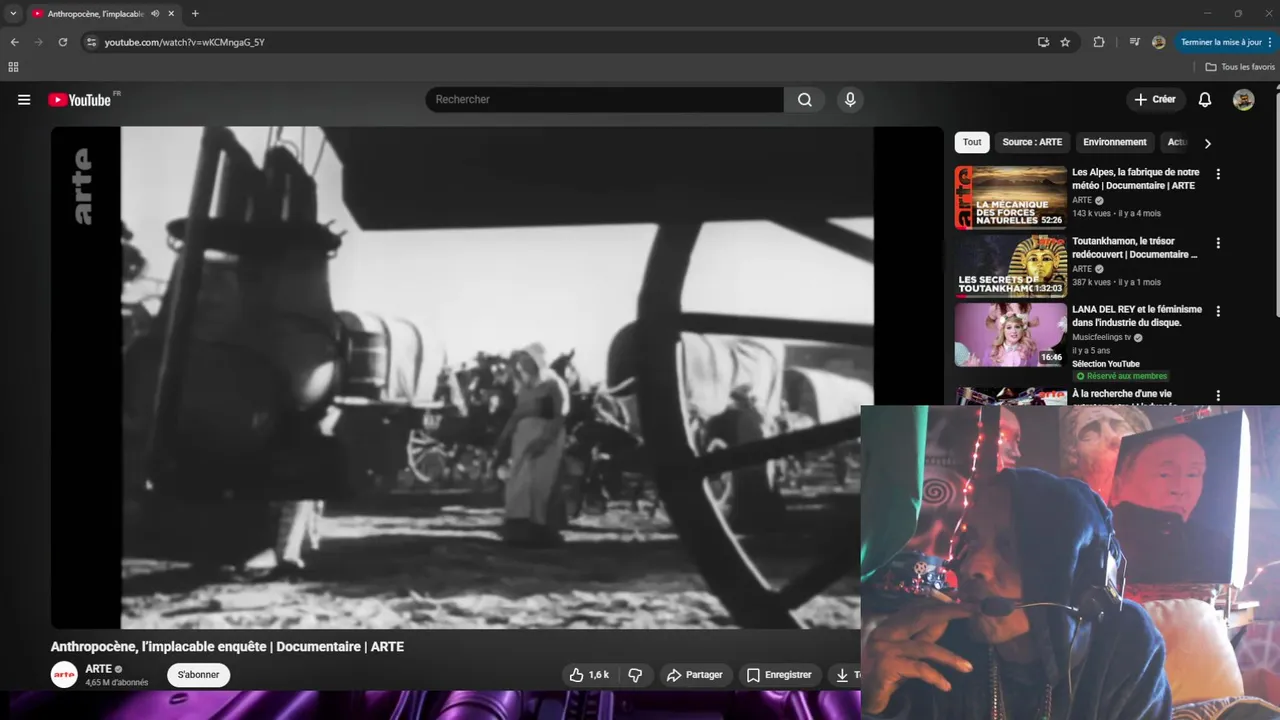
Task: Open the Chrome apps grid in bookmarks bar
Action: pyautogui.click(x=13, y=67)
